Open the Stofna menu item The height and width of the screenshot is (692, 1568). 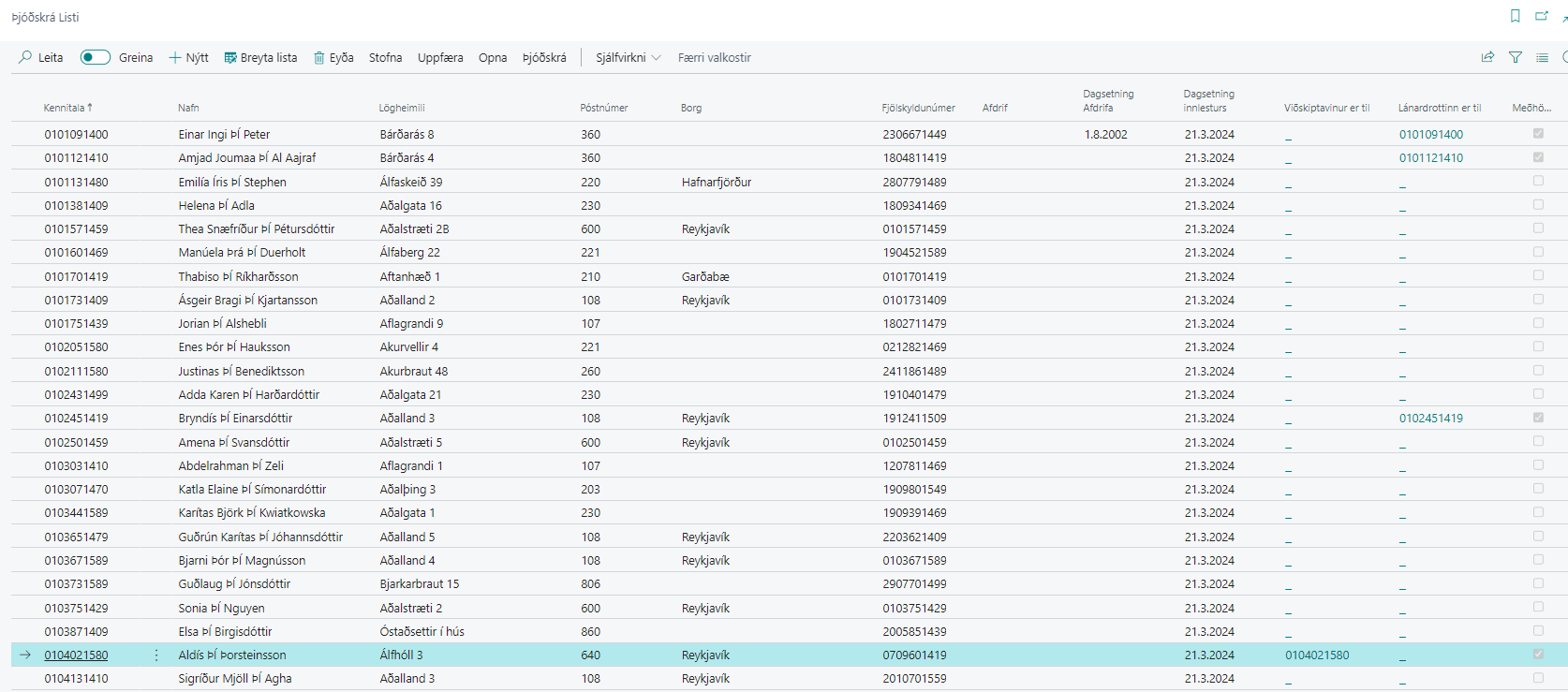[385, 57]
